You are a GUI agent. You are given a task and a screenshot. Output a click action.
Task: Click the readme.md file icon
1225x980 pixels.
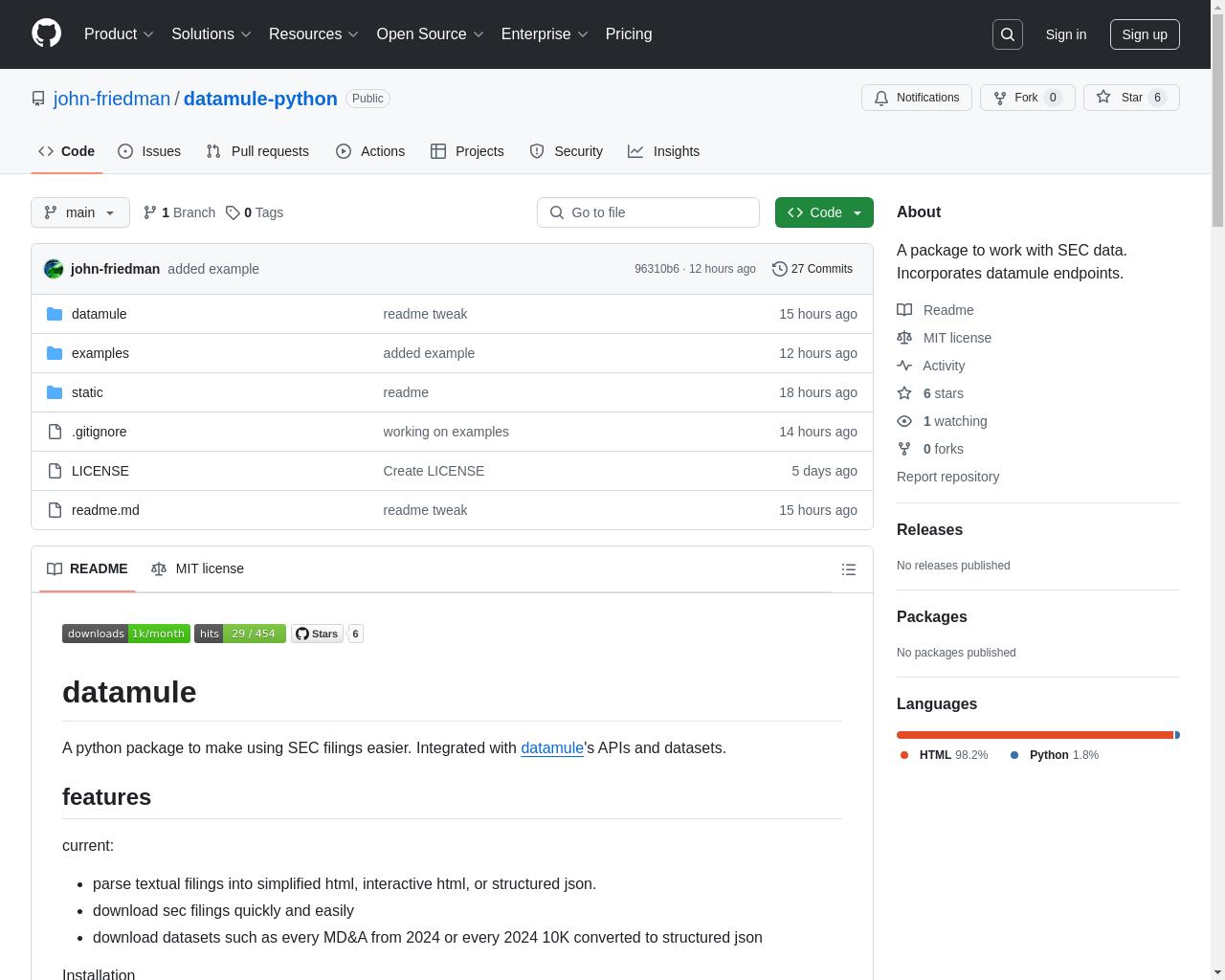point(55,510)
